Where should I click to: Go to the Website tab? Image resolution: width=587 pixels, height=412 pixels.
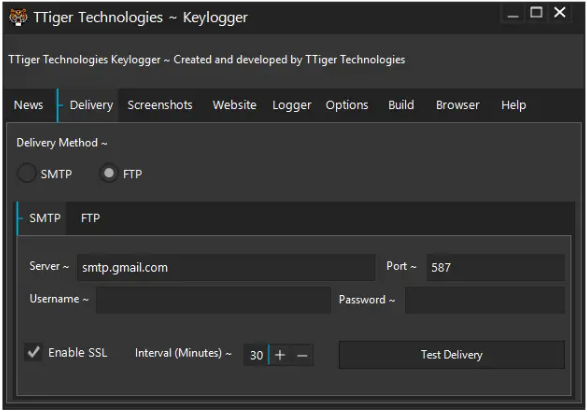point(234,105)
